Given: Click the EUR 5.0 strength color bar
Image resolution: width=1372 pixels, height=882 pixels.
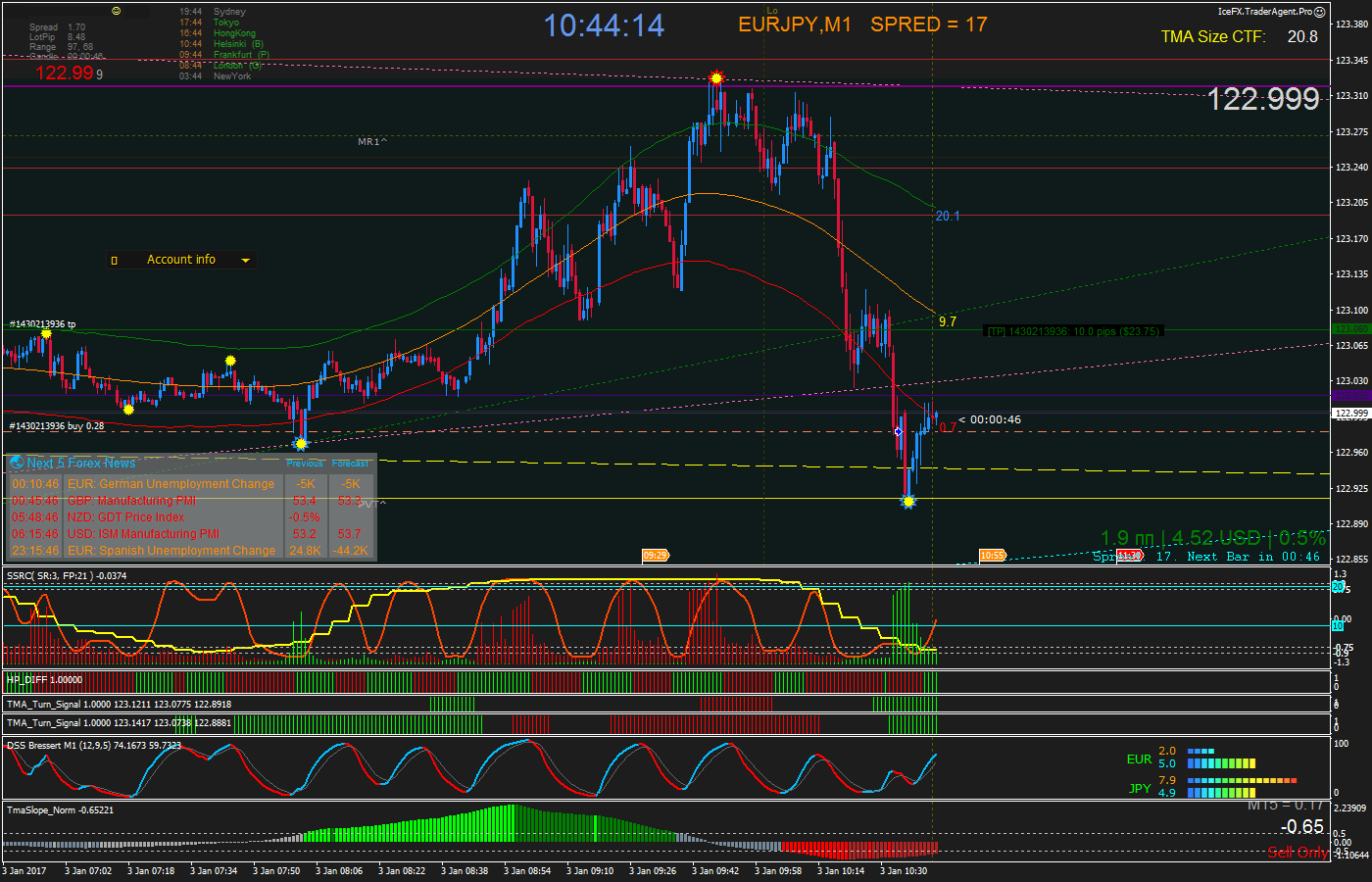Looking at the screenshot, I should click(1221, 763).
